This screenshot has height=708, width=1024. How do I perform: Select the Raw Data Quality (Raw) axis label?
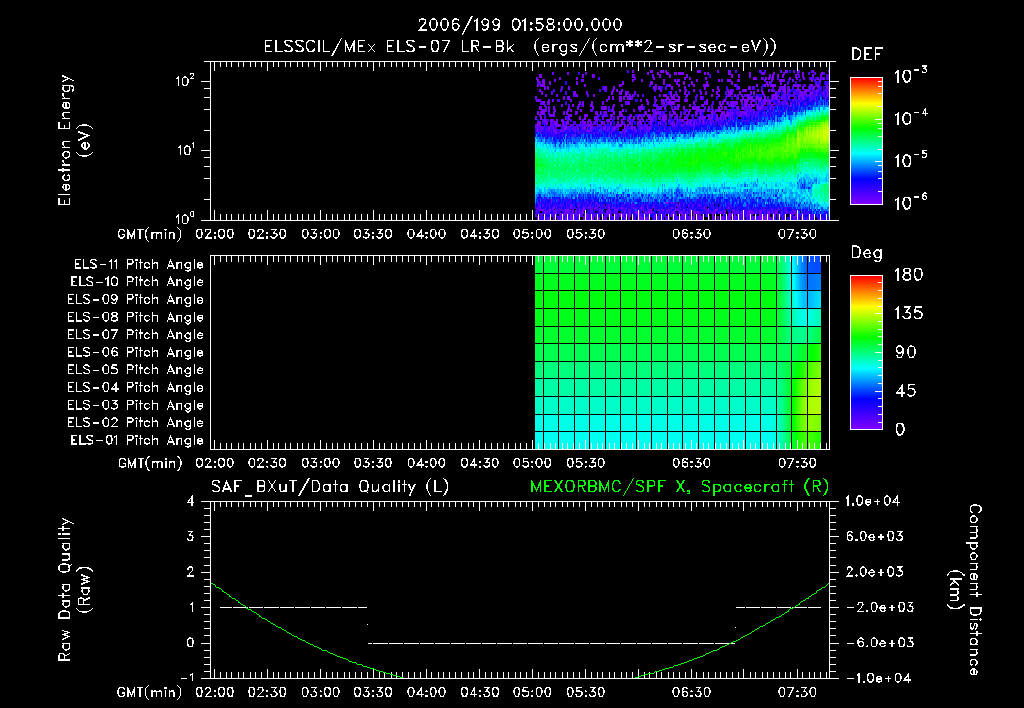[x=74, y=590]
